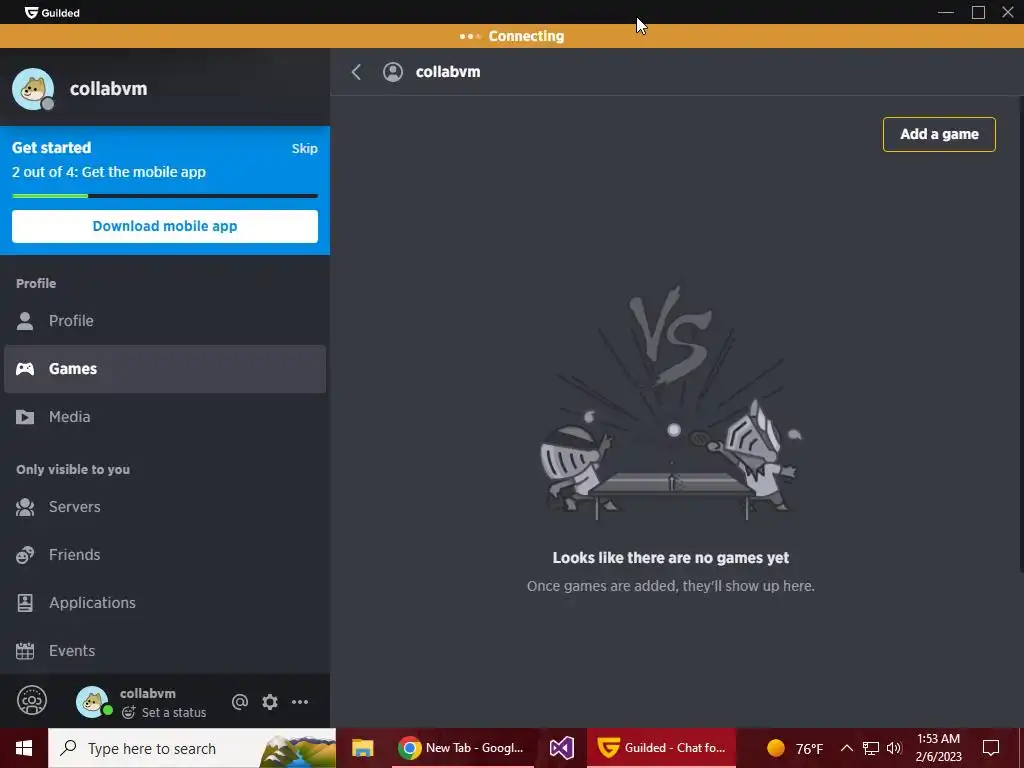The height and width of the screenshot is (768, 1024).
Task: Click the network tray icon
Action: pos(871,748)
